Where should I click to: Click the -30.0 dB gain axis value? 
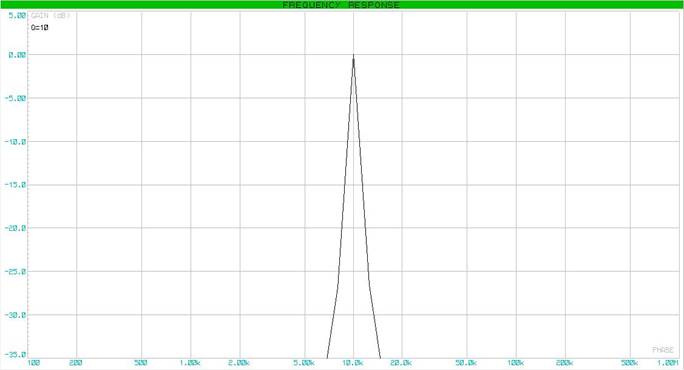pos(16,315)
